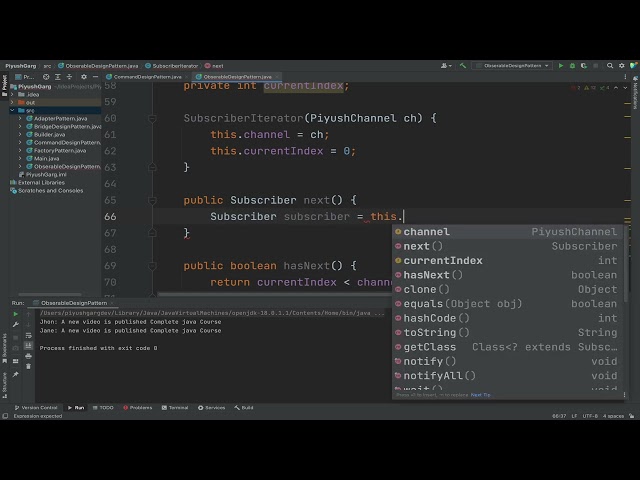
Task: Build project with the hammer icon
Action: (463, 66)
